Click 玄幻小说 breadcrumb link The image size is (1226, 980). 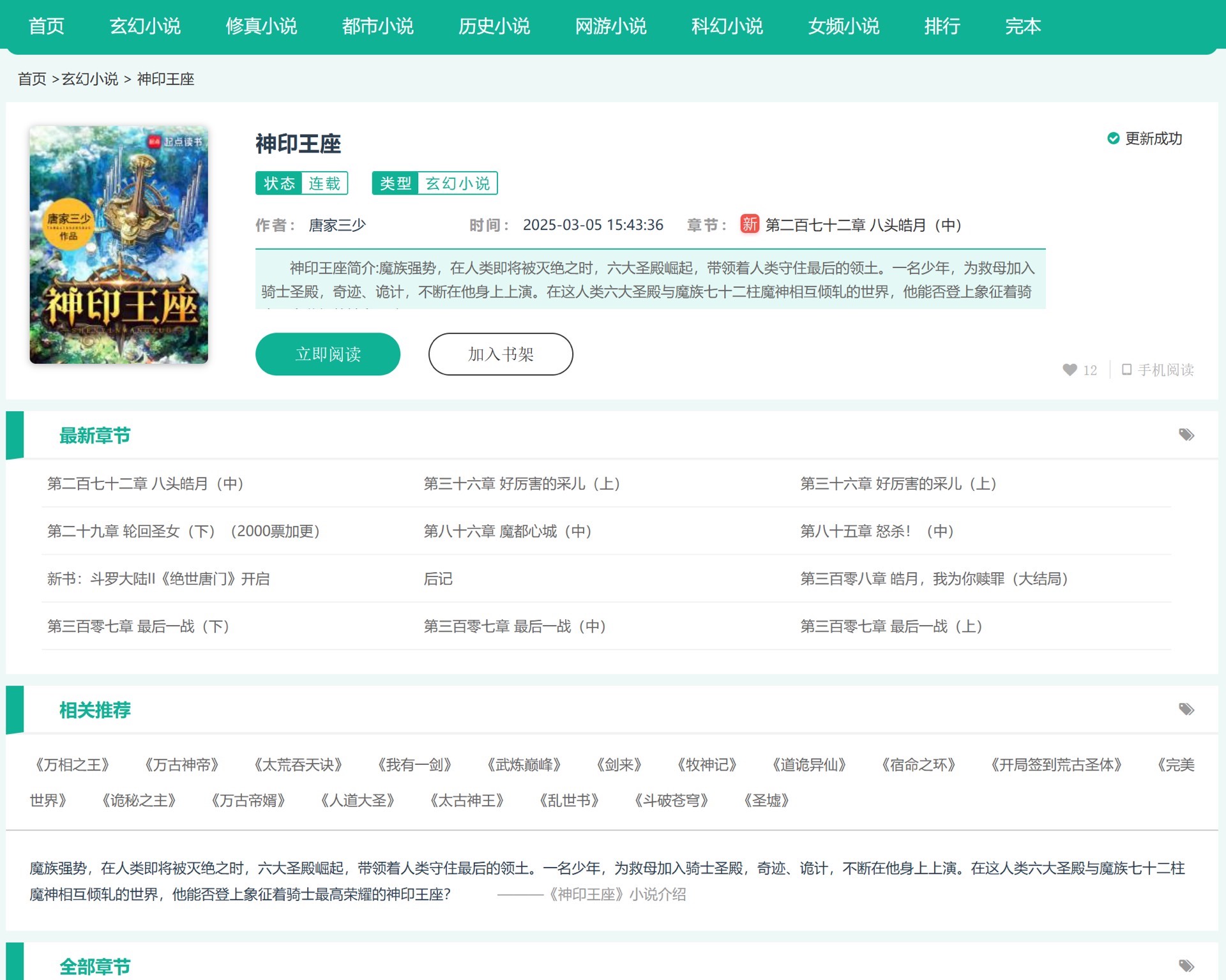pyautogui.click(x=90, y=79)
